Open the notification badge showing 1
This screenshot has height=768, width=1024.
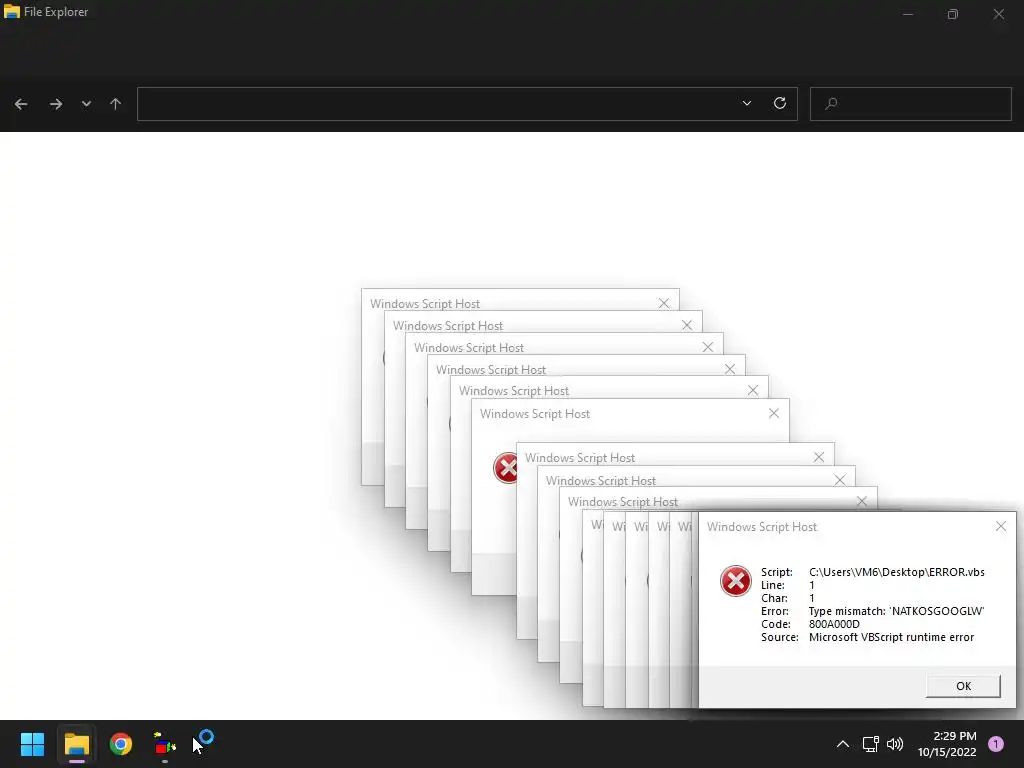pos(996,744)
